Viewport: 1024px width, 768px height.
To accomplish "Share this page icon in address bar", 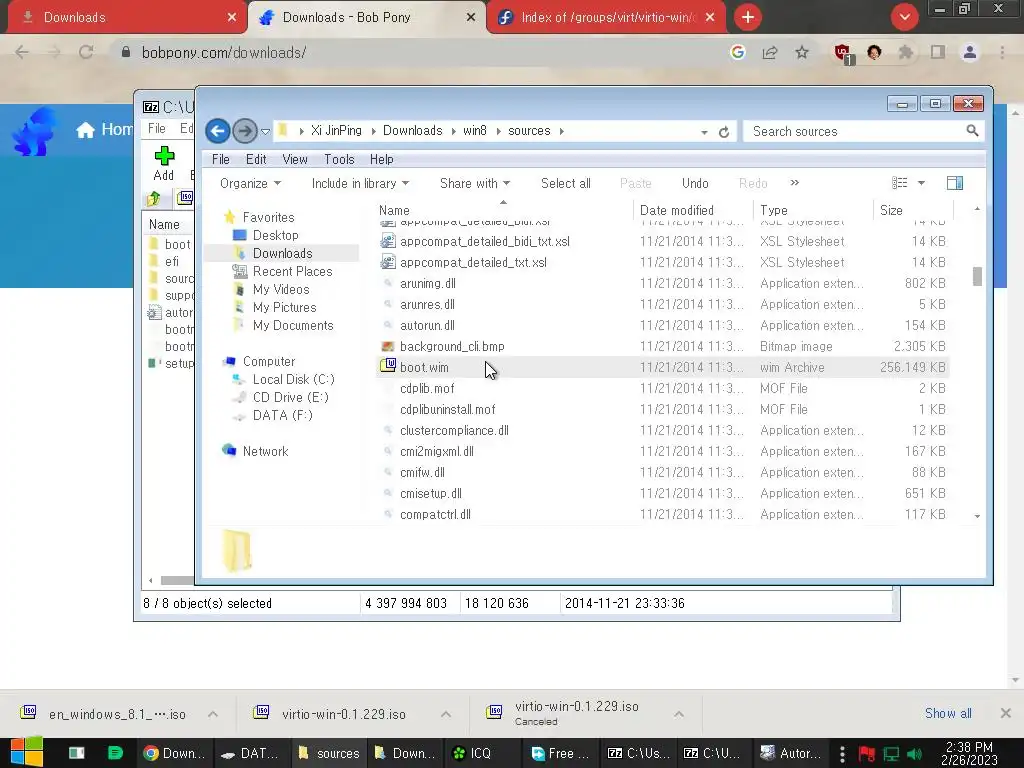I will pyautogui.click(x=770, y=52).
